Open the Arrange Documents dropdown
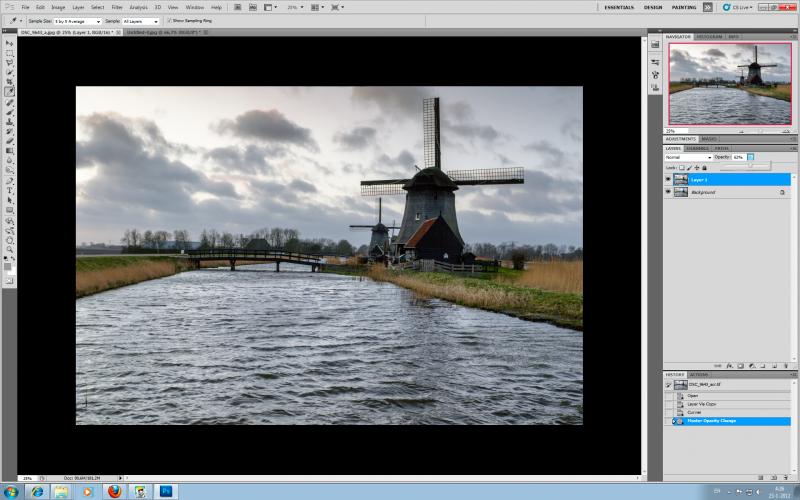The height and width of the screenshot is (500, 800). pos(317,7)
